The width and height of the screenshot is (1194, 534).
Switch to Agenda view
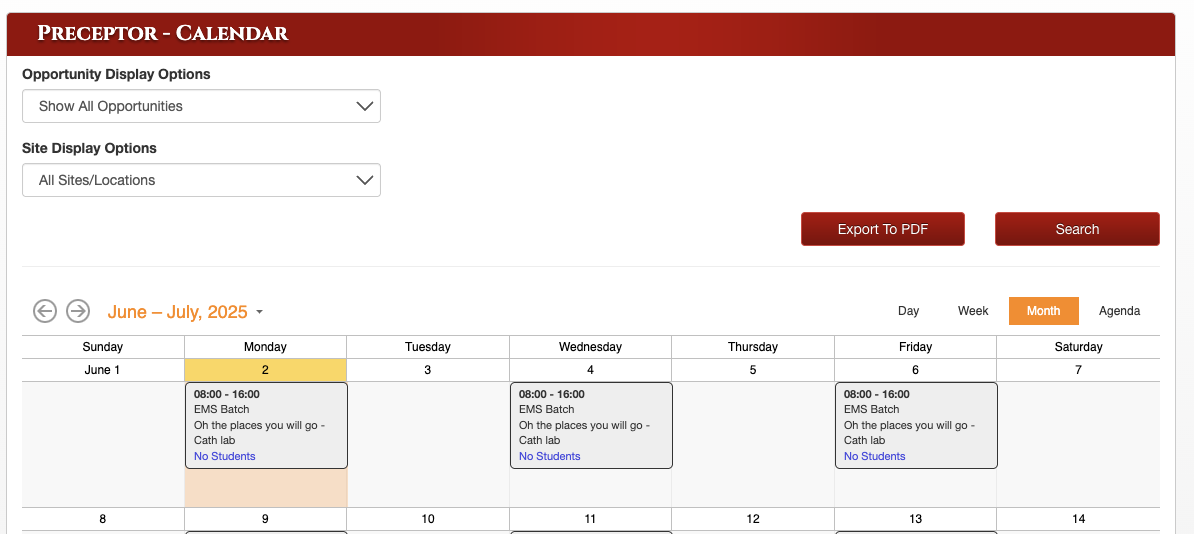1119,311
